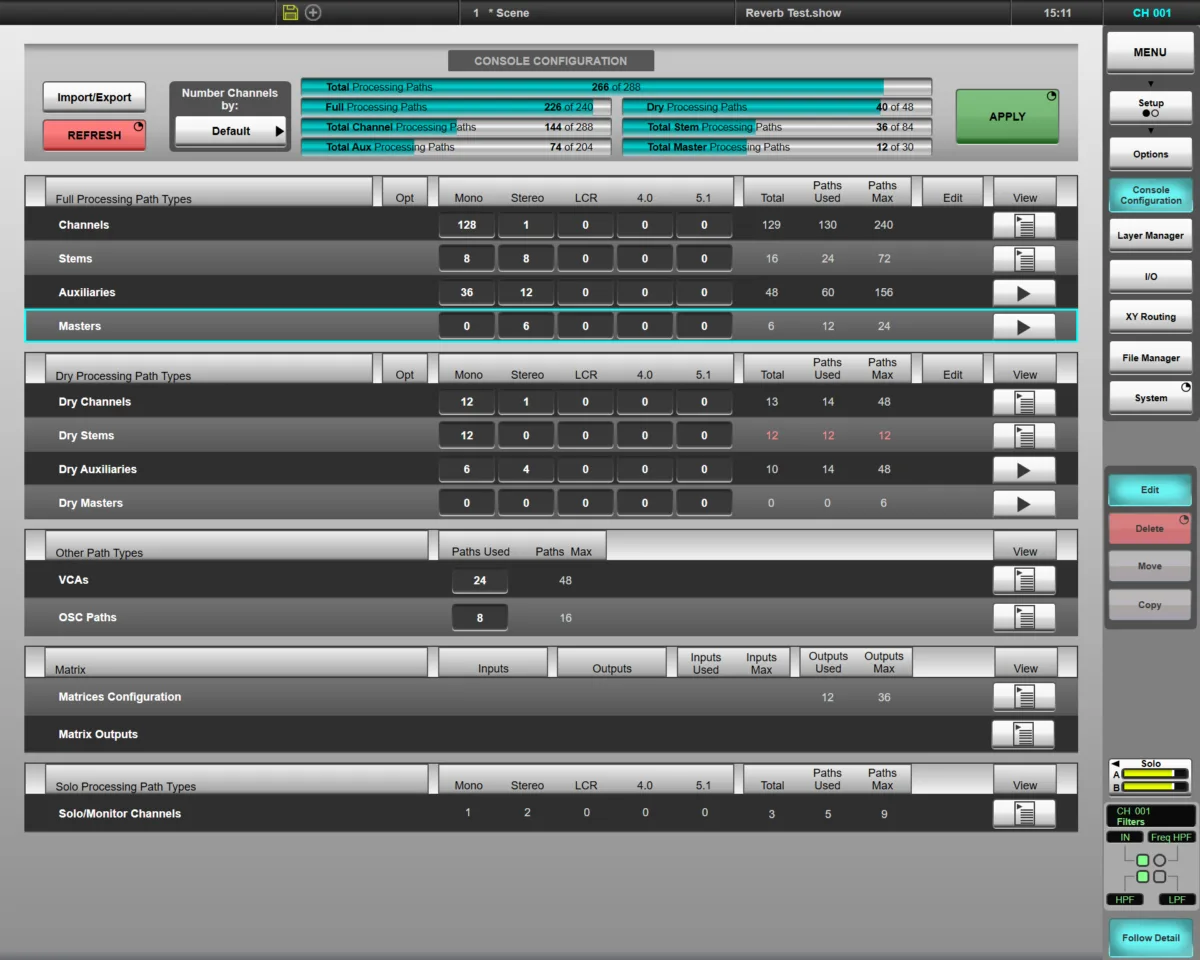Select the Stems Mono count field 8

467,259
